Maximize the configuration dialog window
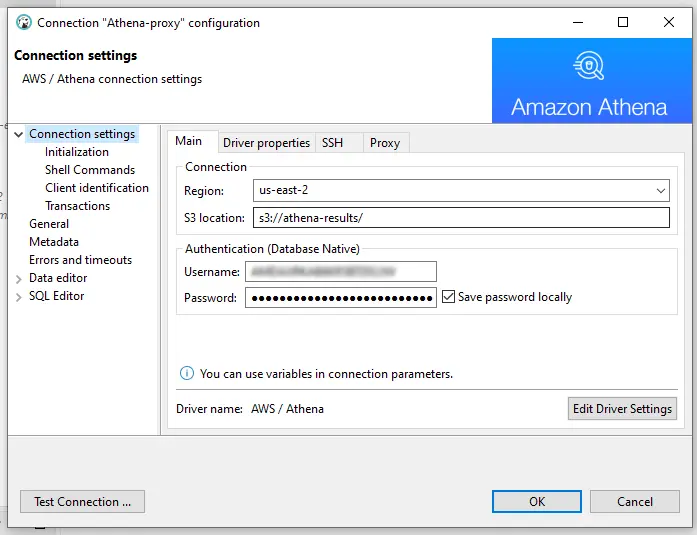This screenshot has height=535, width=697. pyautogui.click(x=623, y=22)
